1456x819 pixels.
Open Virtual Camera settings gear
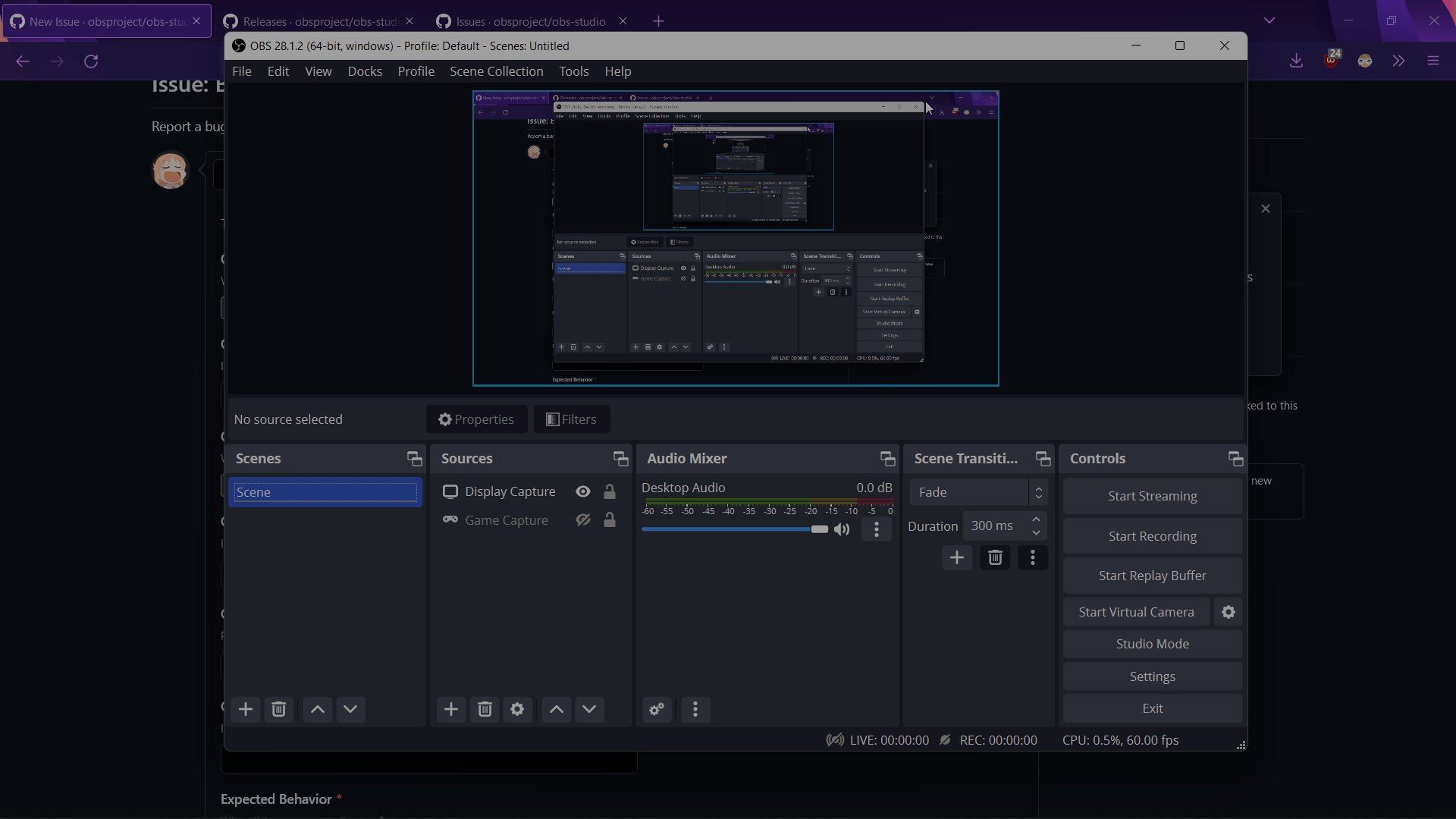click(1228, 612)
